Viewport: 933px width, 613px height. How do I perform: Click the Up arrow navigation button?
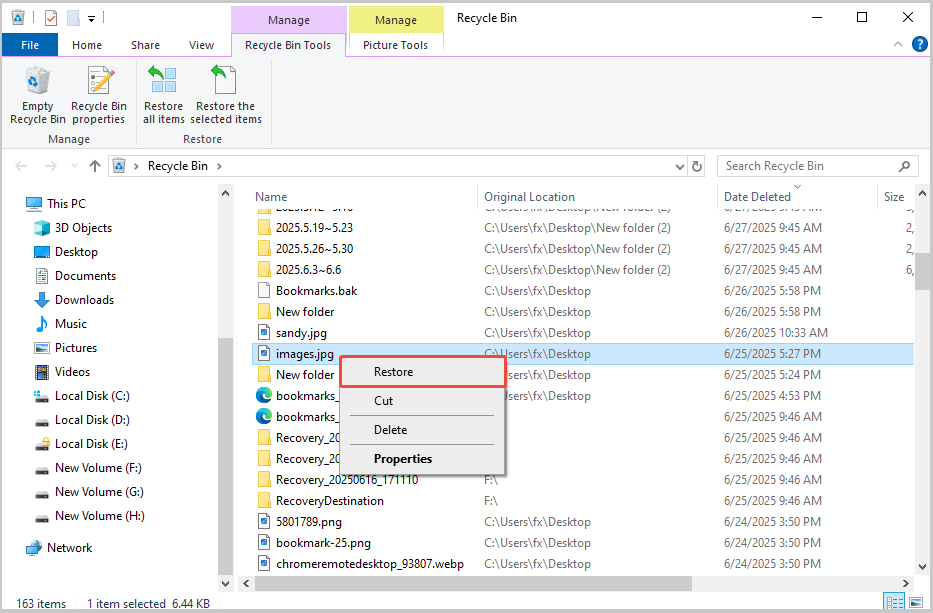[x=95, y=166]
